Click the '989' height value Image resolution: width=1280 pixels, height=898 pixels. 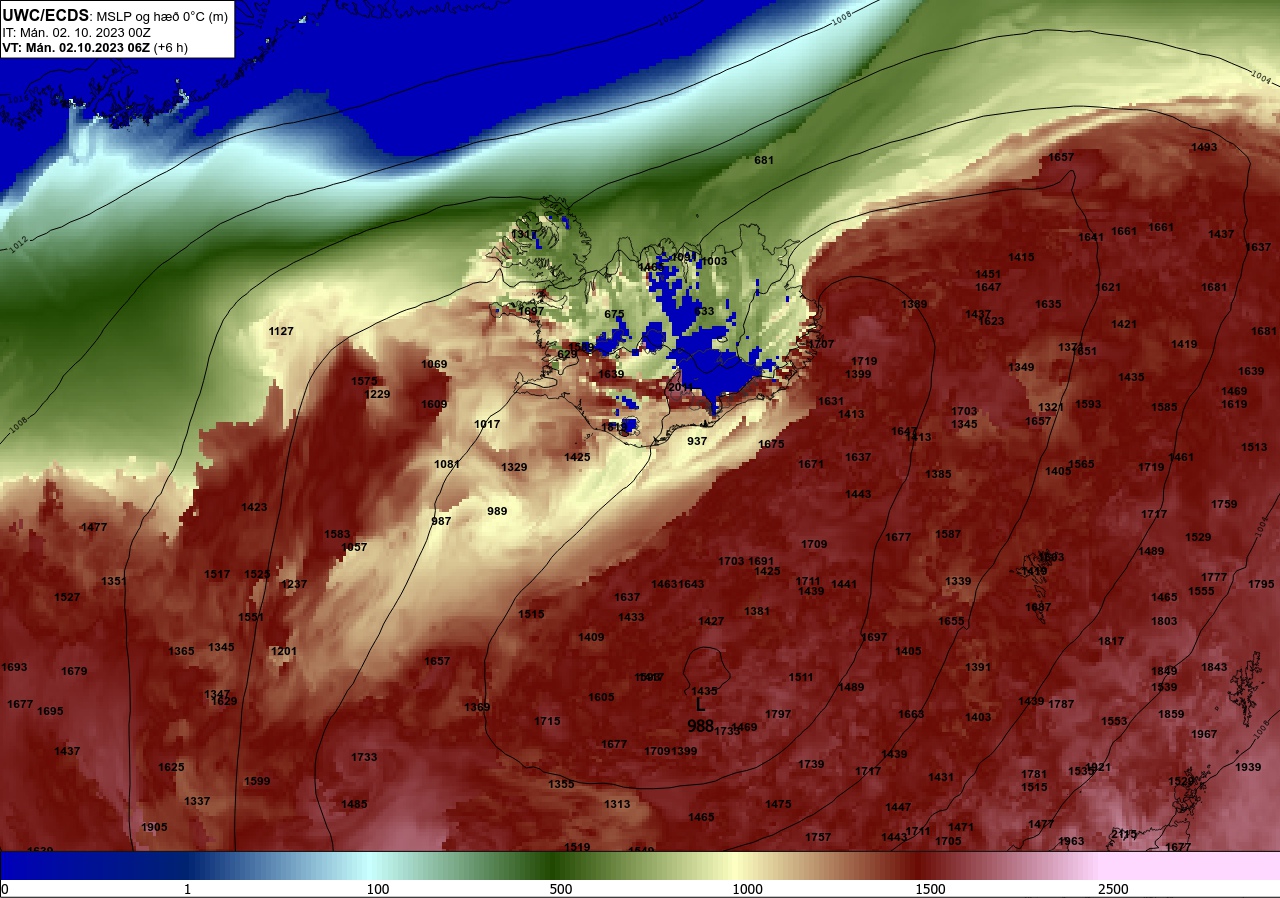click(497, 511)
